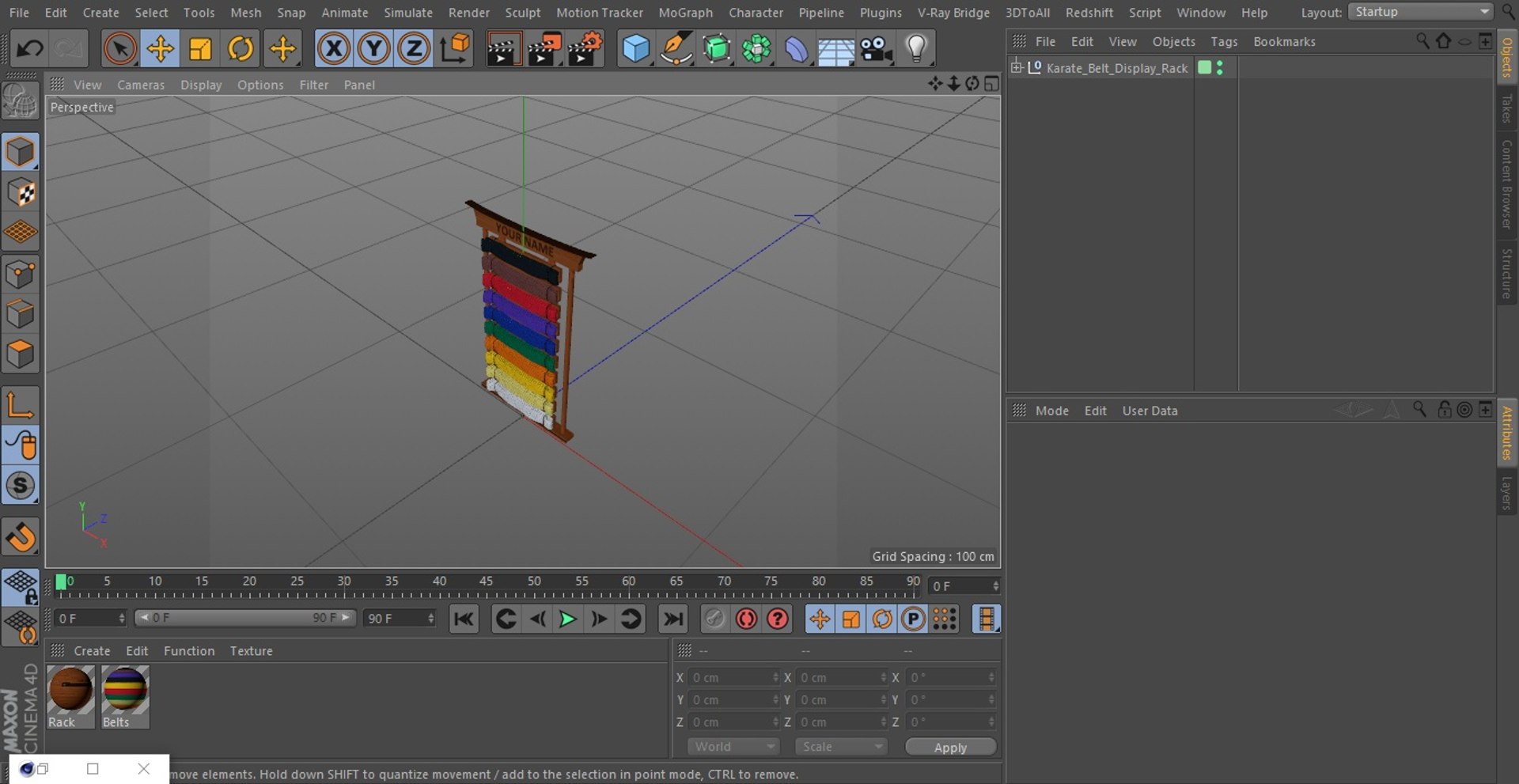Open the Scale mode dropdown
Viewport: 1519px width, 784px height.
pyautogui.click(x=841, y=747)
